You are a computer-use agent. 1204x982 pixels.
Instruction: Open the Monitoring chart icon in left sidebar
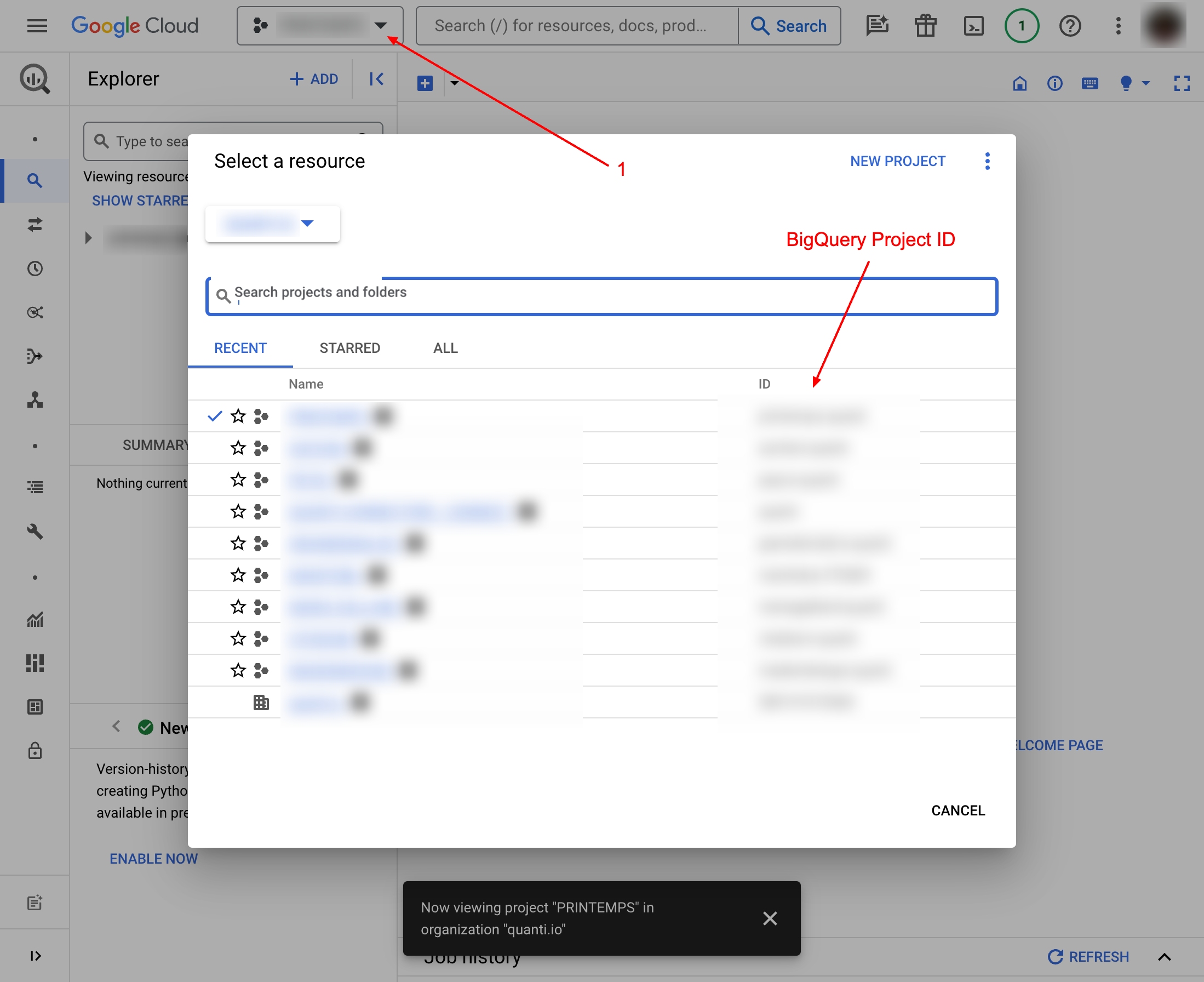coord(35,620)
